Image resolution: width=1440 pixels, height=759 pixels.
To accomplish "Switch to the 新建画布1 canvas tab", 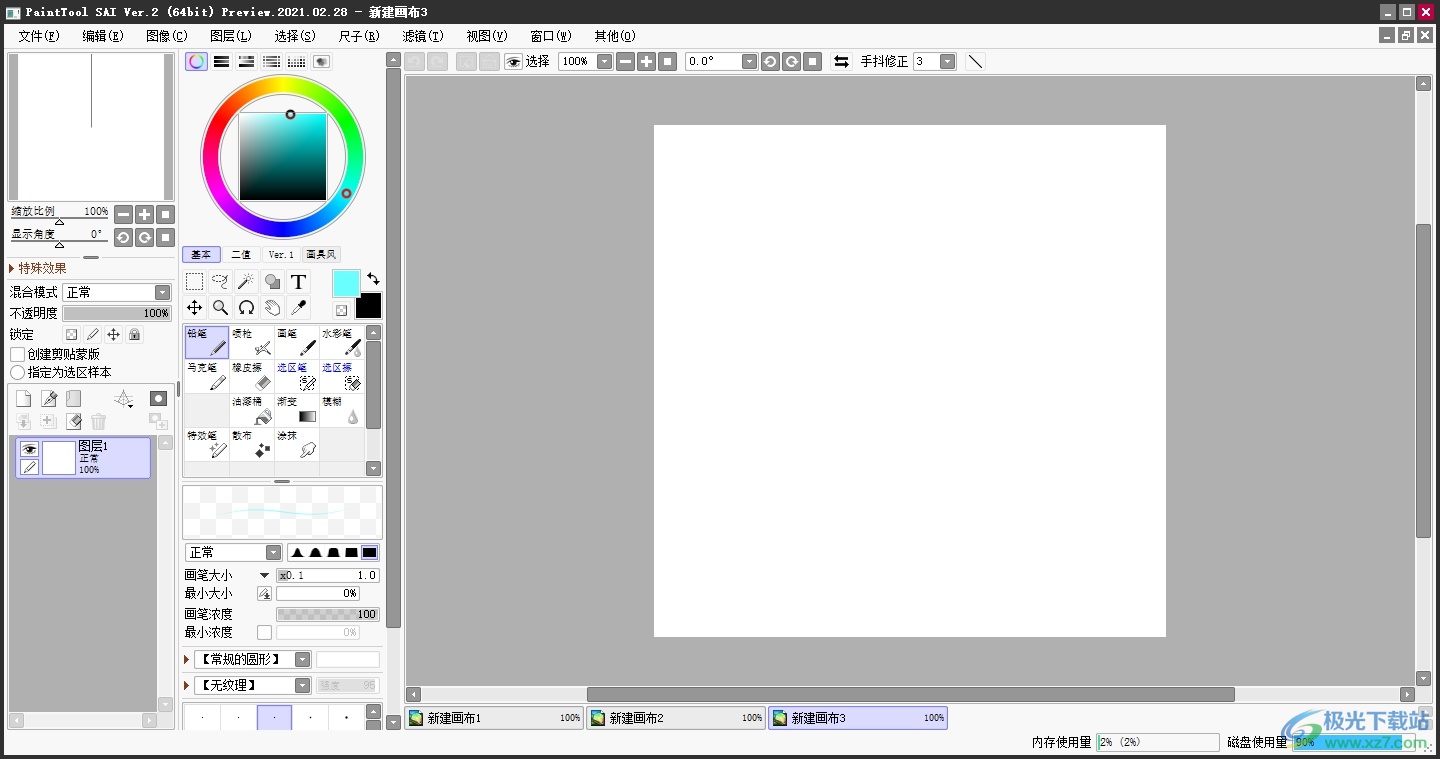I will click(495, 718).
